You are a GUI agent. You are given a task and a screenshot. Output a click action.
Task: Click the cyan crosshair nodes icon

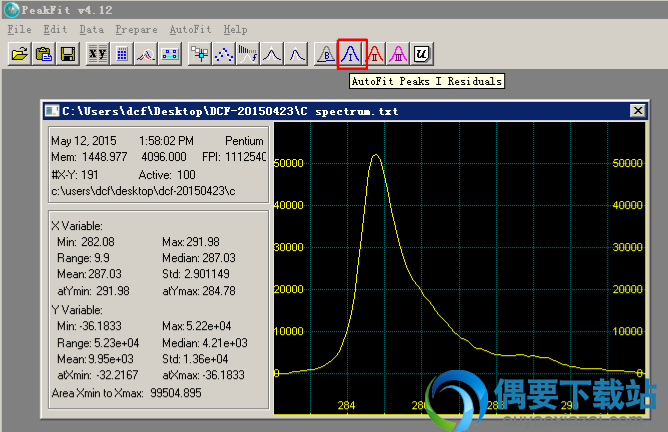pos(199,54)
